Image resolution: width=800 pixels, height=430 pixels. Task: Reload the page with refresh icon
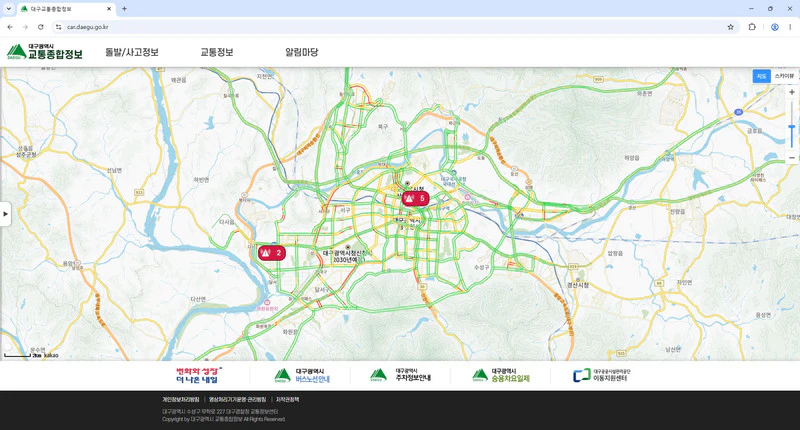(40, 27)
